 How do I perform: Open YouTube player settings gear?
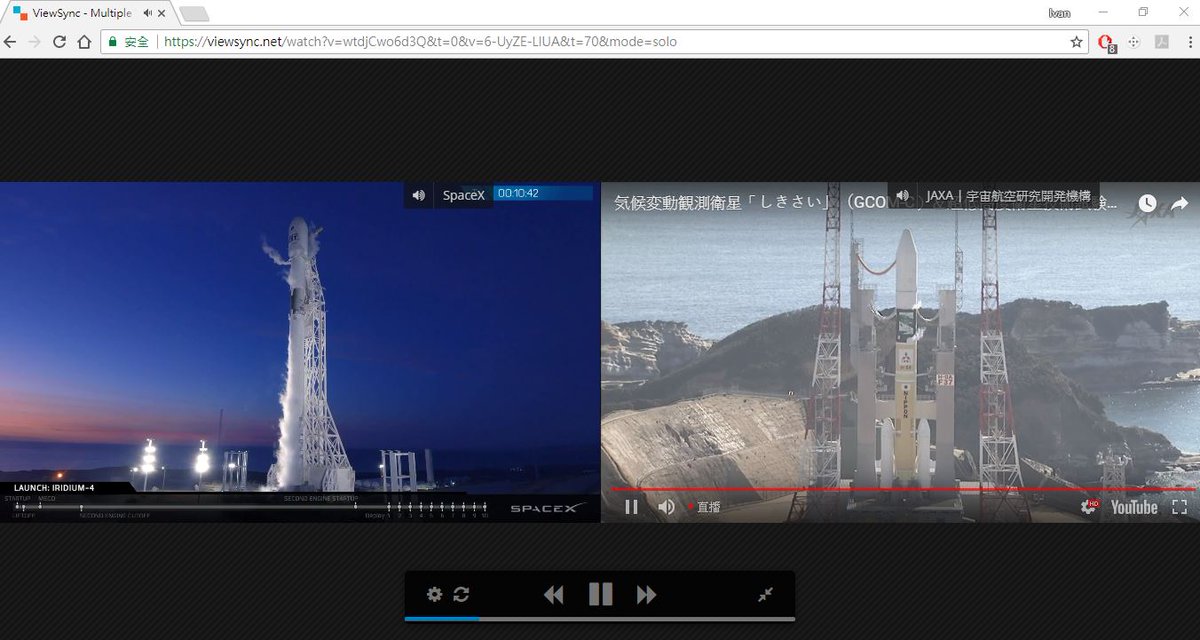pos(1088,507)
